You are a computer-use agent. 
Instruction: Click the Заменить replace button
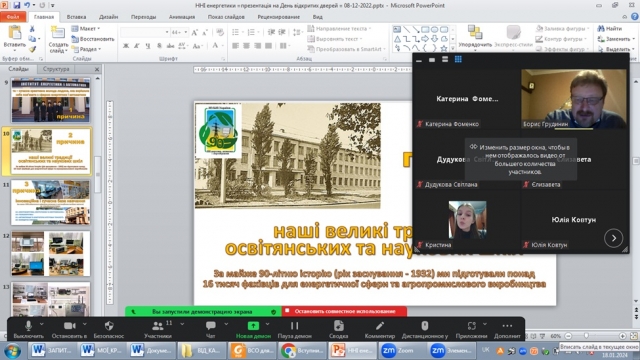click(x=616, y=39)
